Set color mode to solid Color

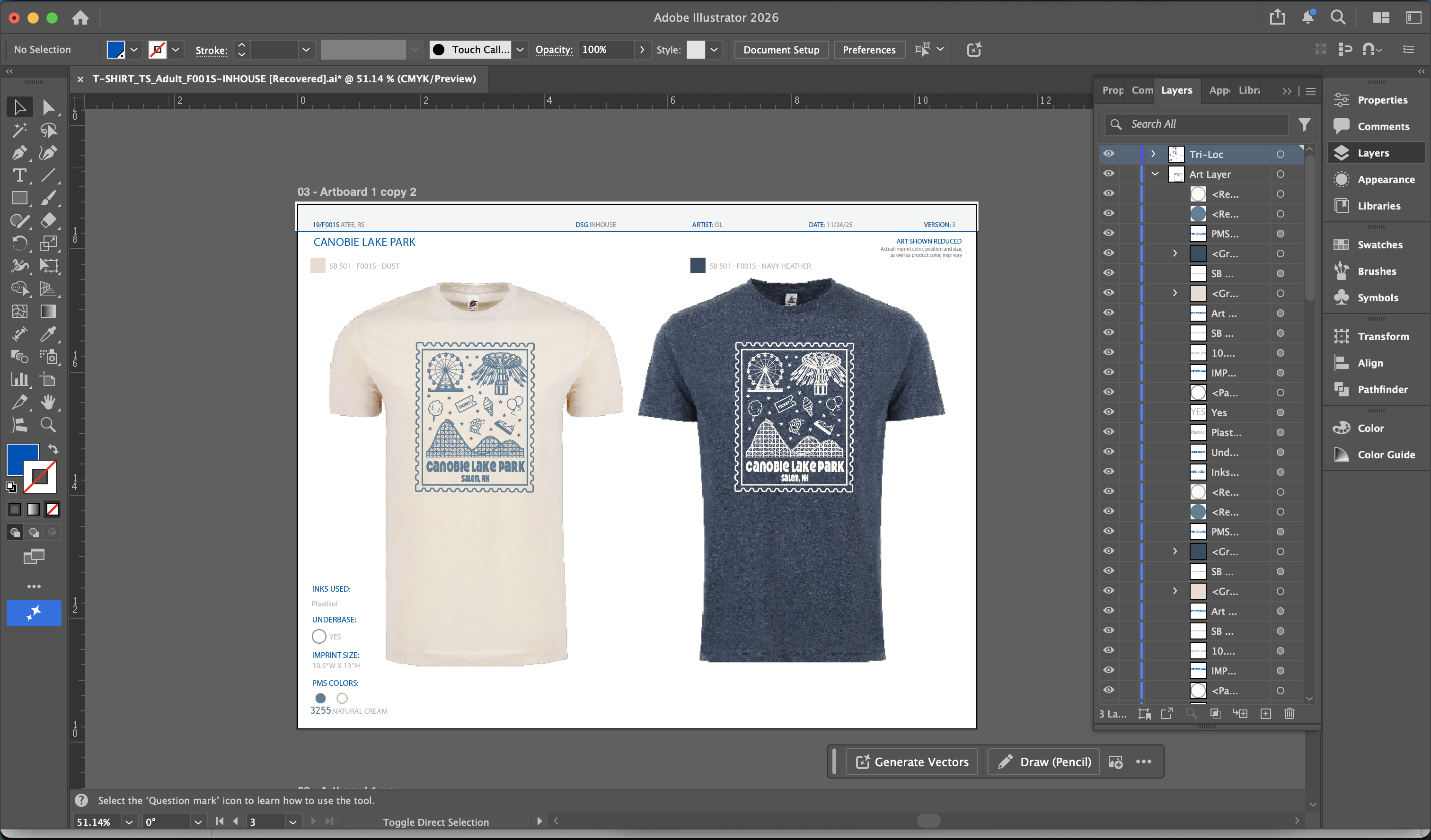pyautogui.click(x=15, y=509)
